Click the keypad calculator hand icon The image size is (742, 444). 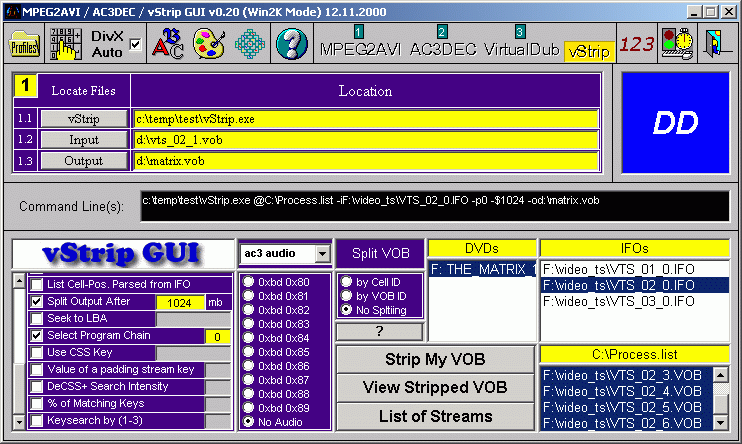coord(65,44)
